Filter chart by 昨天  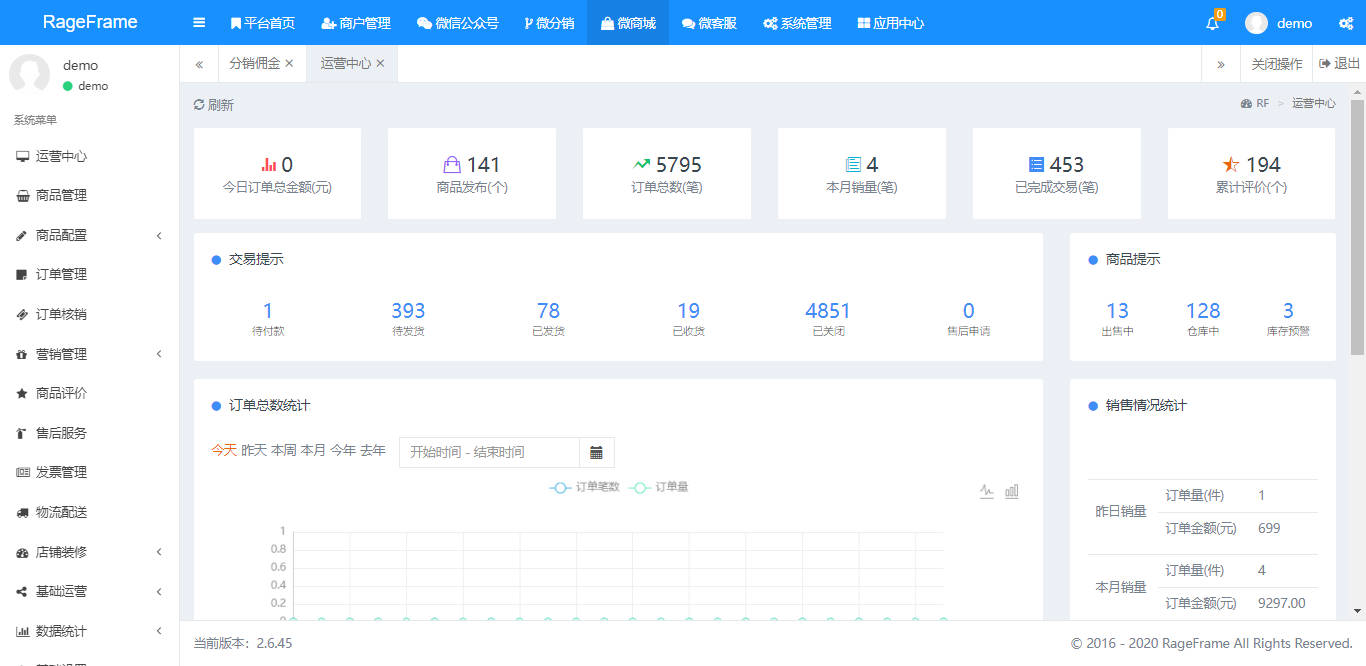coord(254,451)
